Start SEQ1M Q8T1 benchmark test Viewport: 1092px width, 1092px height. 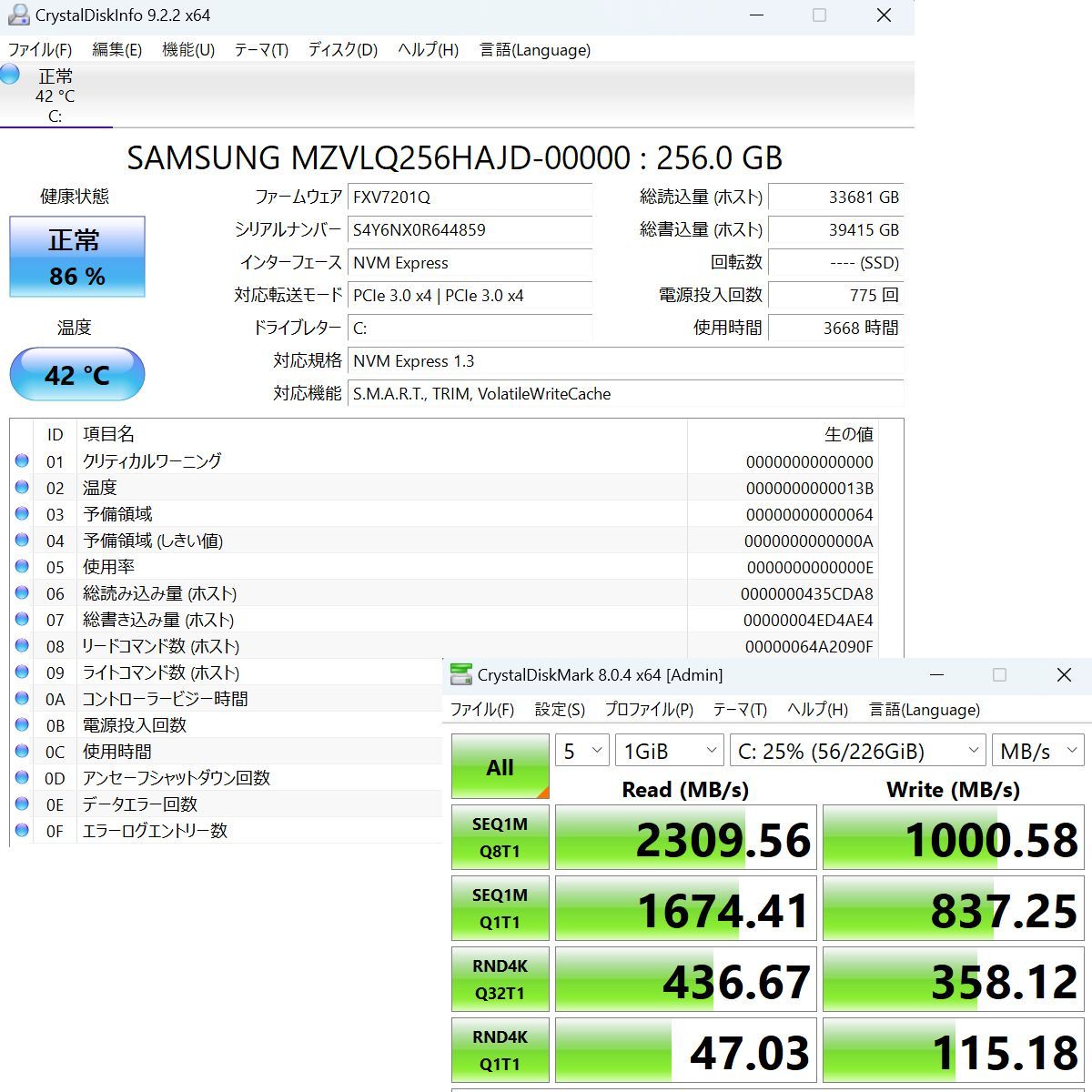500,837
